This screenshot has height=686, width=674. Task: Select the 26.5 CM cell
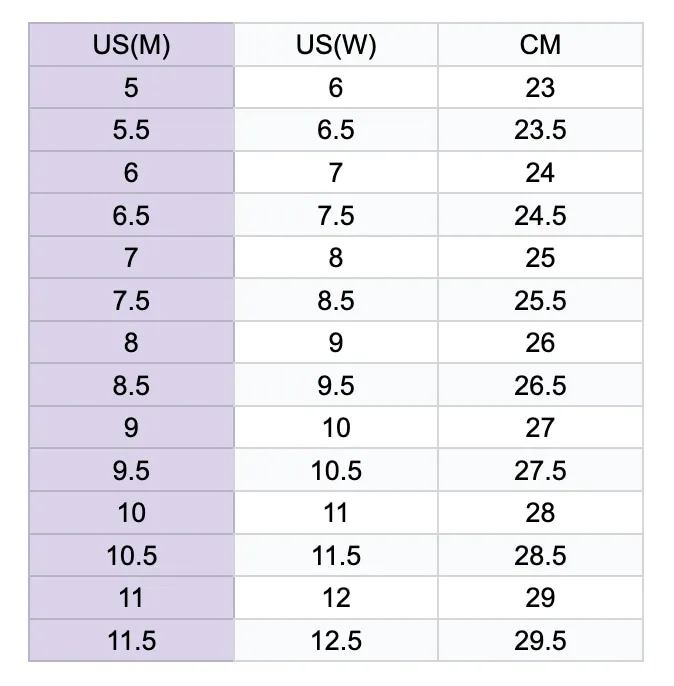pos(540,385)
